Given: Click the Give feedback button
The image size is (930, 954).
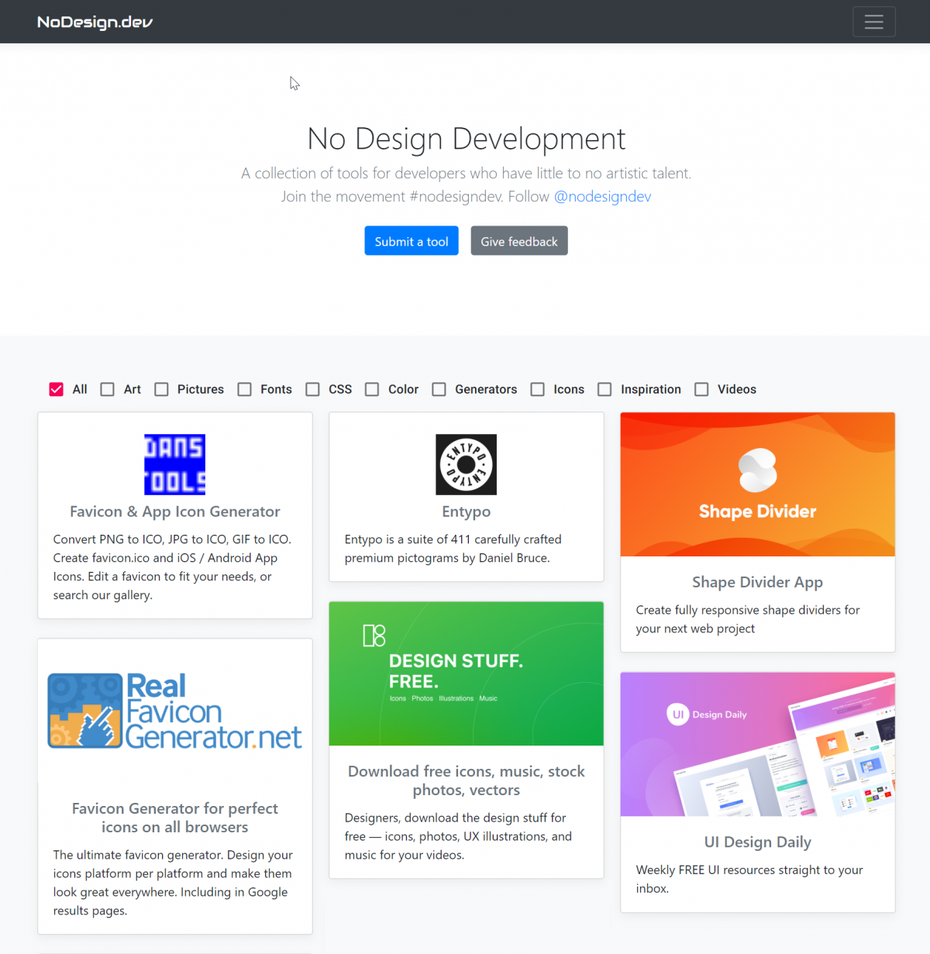Looking at the screenshot, I should click(x=519, y=241).
